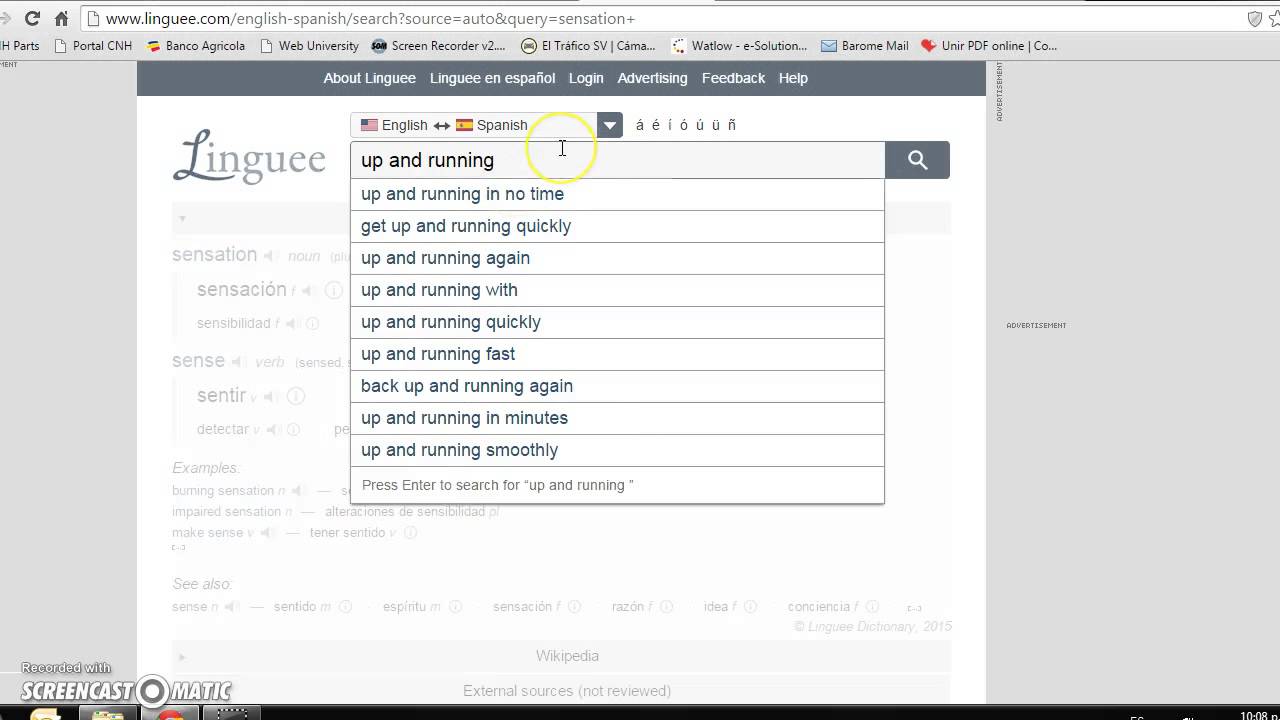Open file explorer in the taskbar
Screen dimensions: 1280x720
pos(108,713)
